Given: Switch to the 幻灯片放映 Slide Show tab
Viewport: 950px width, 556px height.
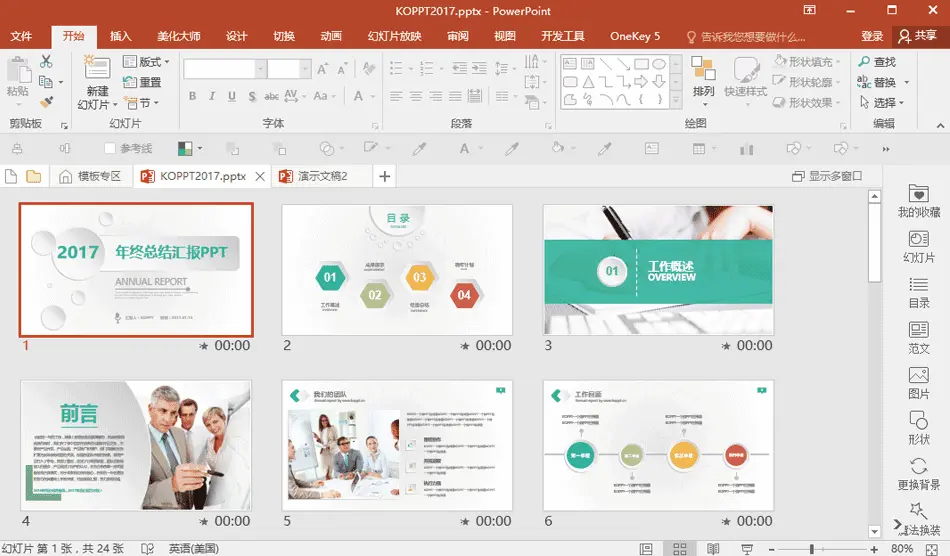Looking at the screenshot, I should pyautogui.click(x=394, y=36).
